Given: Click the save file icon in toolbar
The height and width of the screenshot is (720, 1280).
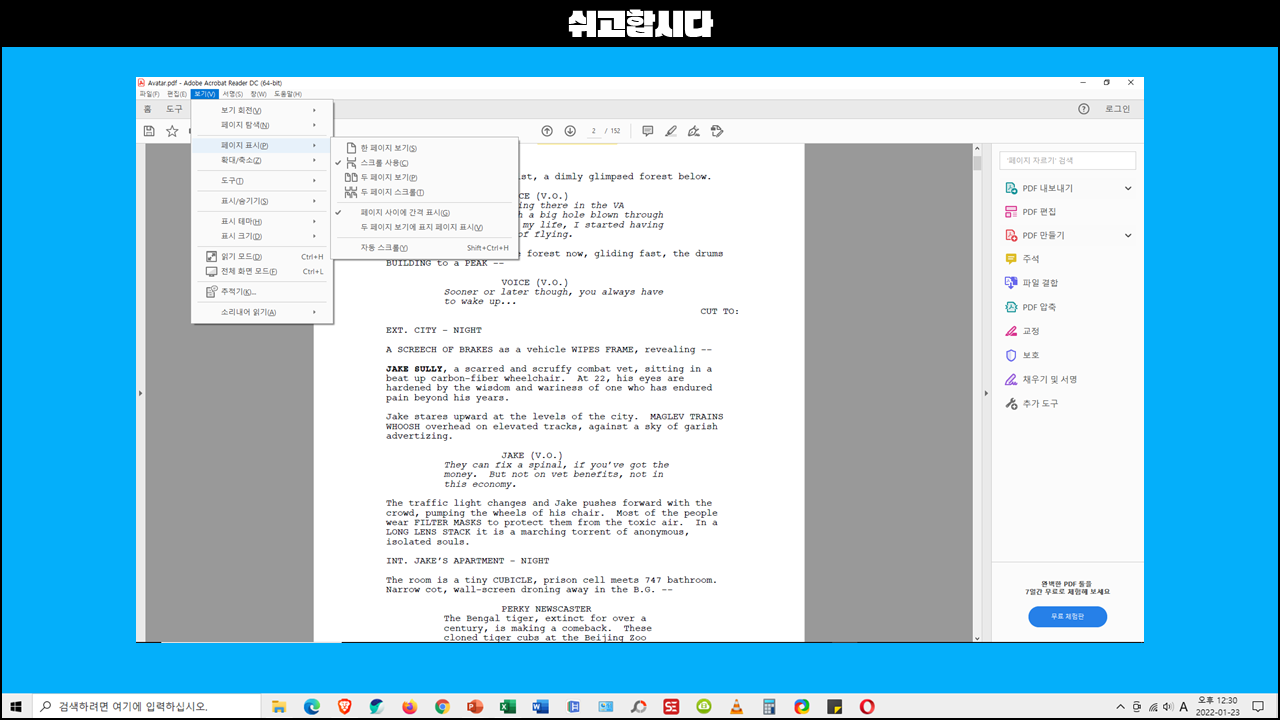Looking at the screenshot, I should pyautogui.click(x=149, y=131).
